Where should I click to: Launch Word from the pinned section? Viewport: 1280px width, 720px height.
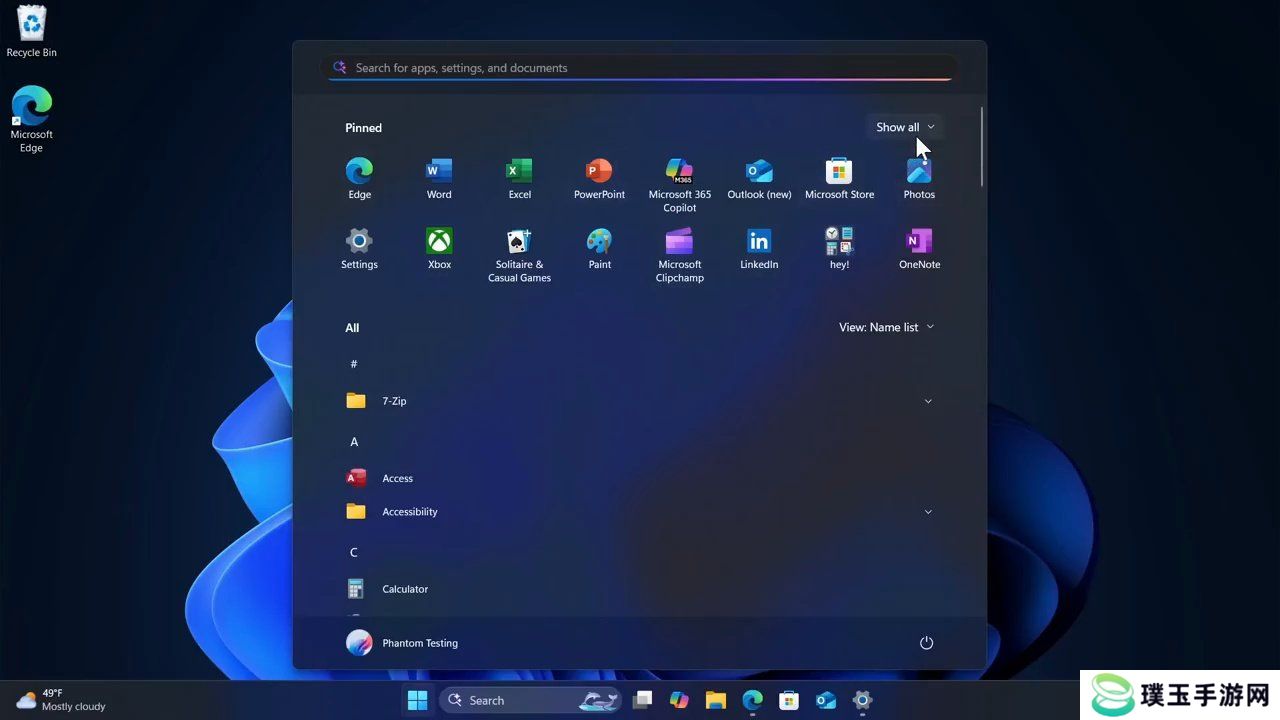click(x=439, y=179)
